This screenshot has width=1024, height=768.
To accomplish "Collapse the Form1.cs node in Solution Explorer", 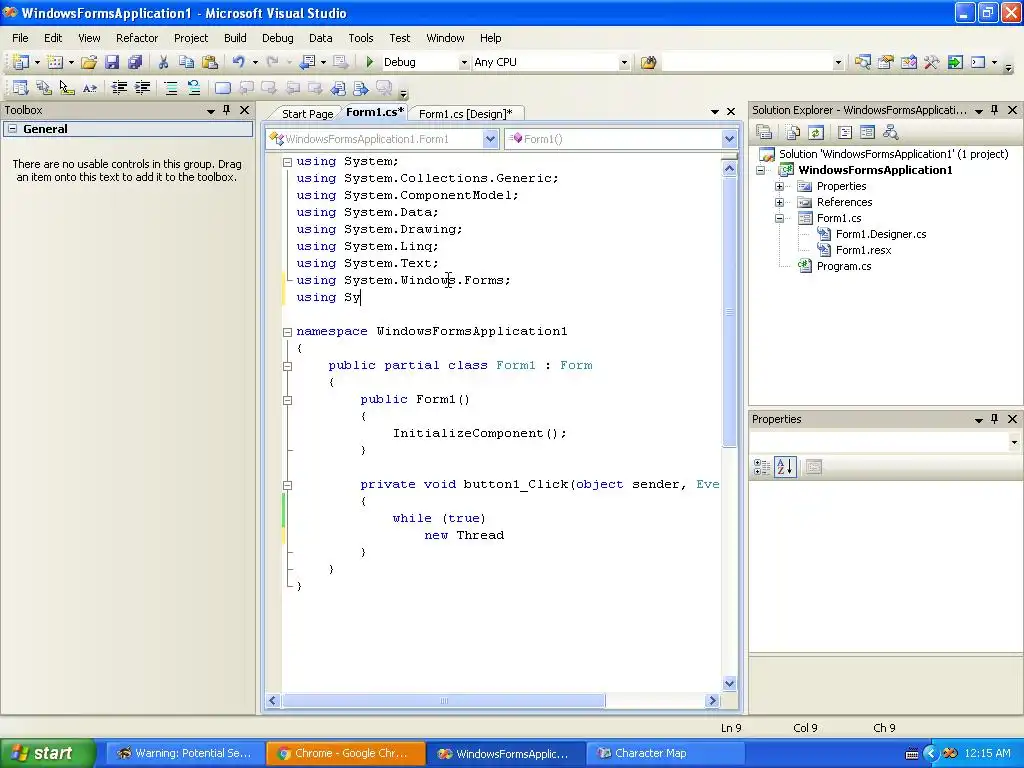I will tap(779, 218).
